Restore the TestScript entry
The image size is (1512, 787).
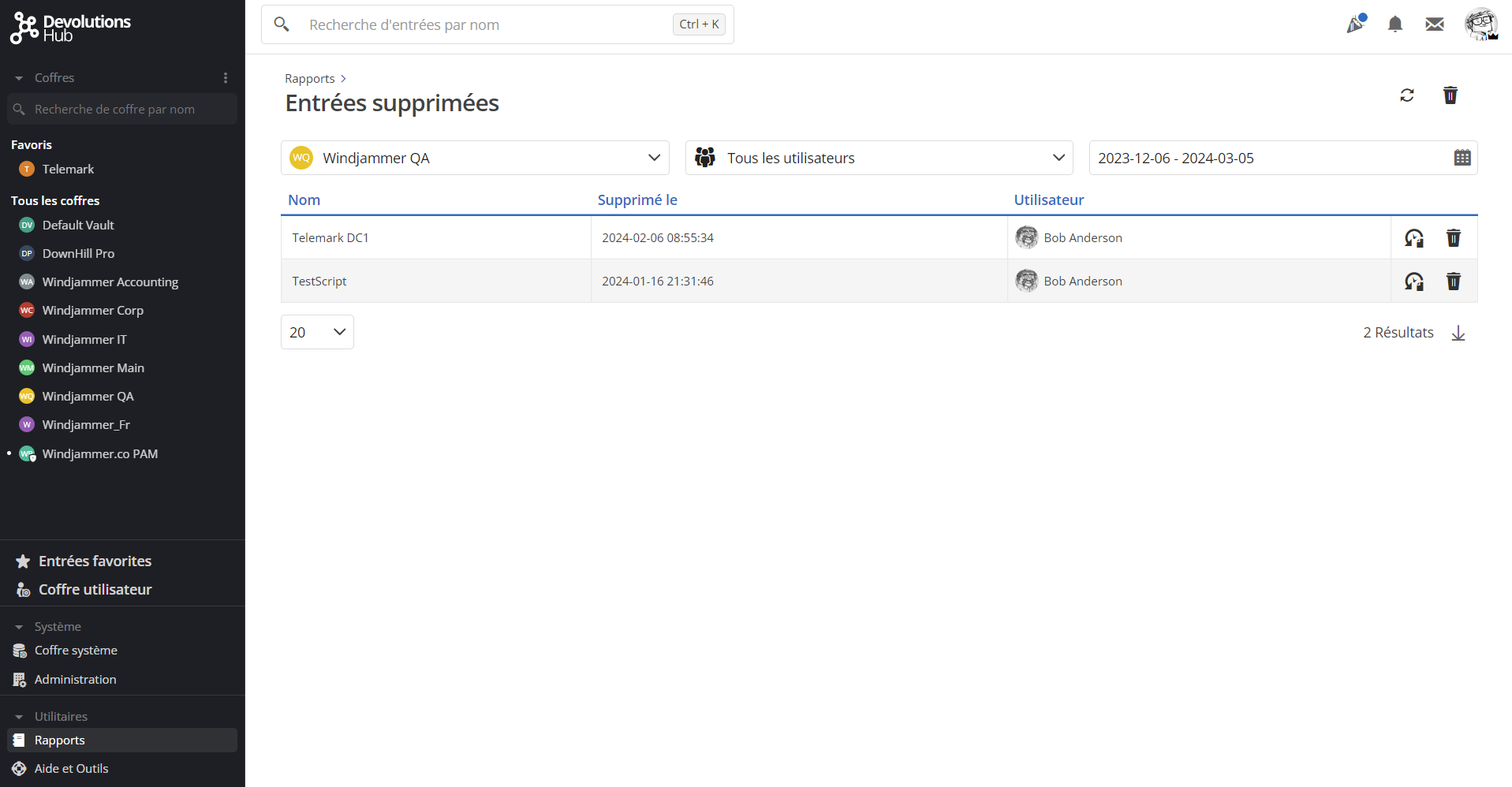click(x=1414, y=281)
